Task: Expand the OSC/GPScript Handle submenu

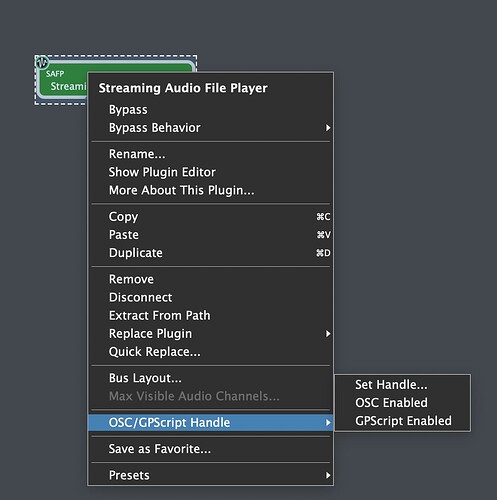Action: (x=210, y=422)
